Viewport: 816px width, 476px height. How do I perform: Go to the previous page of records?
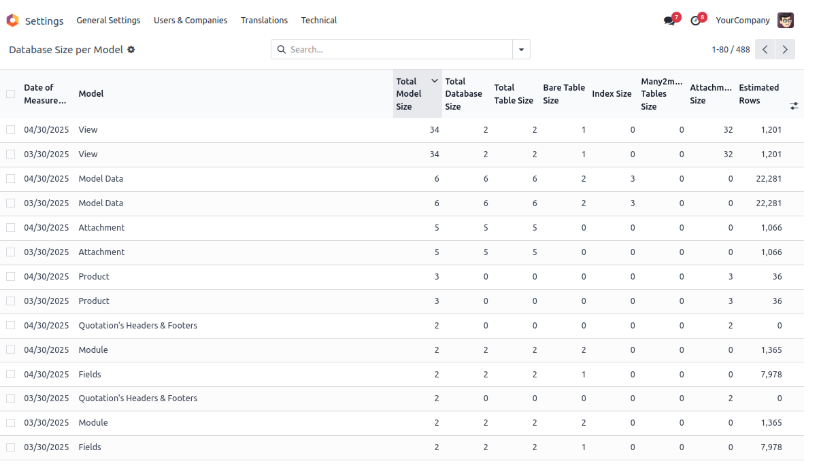(x=765, y=49)
